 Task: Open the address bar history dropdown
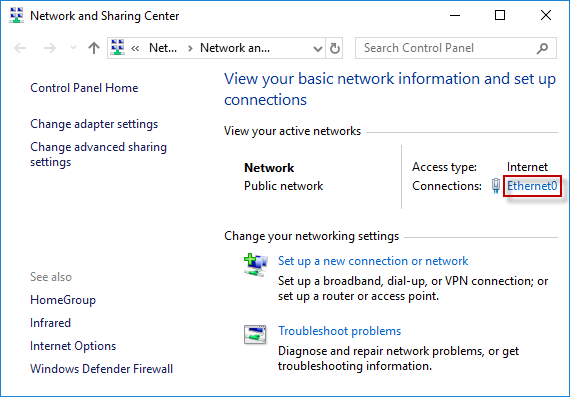coord(318,48)
